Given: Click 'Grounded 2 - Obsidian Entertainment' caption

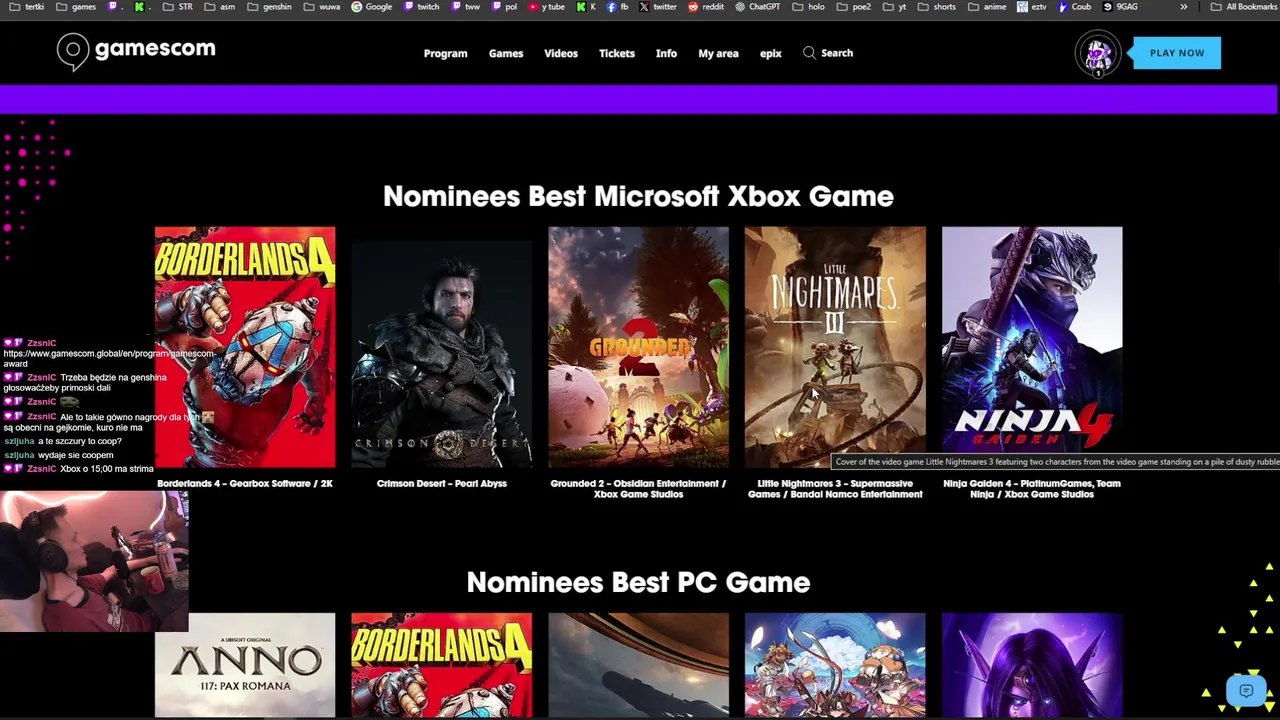Looking at the screenshot, I should pyautogui.click(x=638, y=488).
